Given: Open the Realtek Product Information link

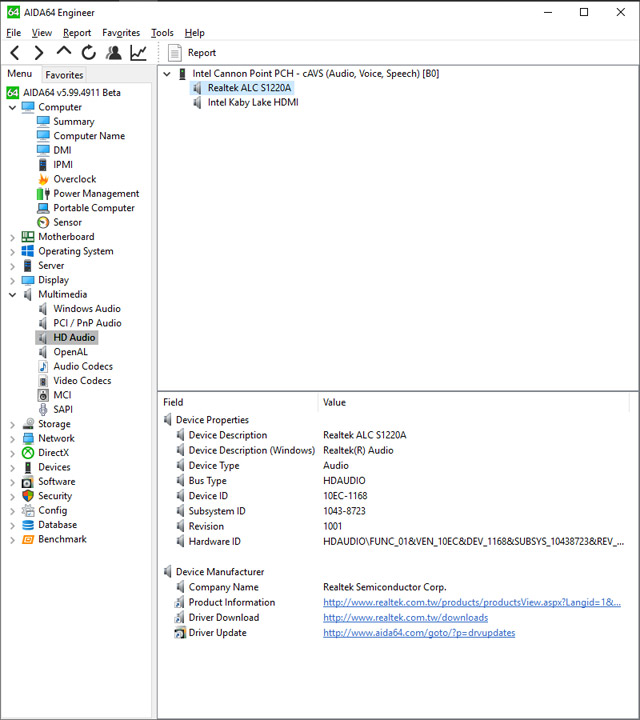Looking at the screenshot, I should 472,602.
